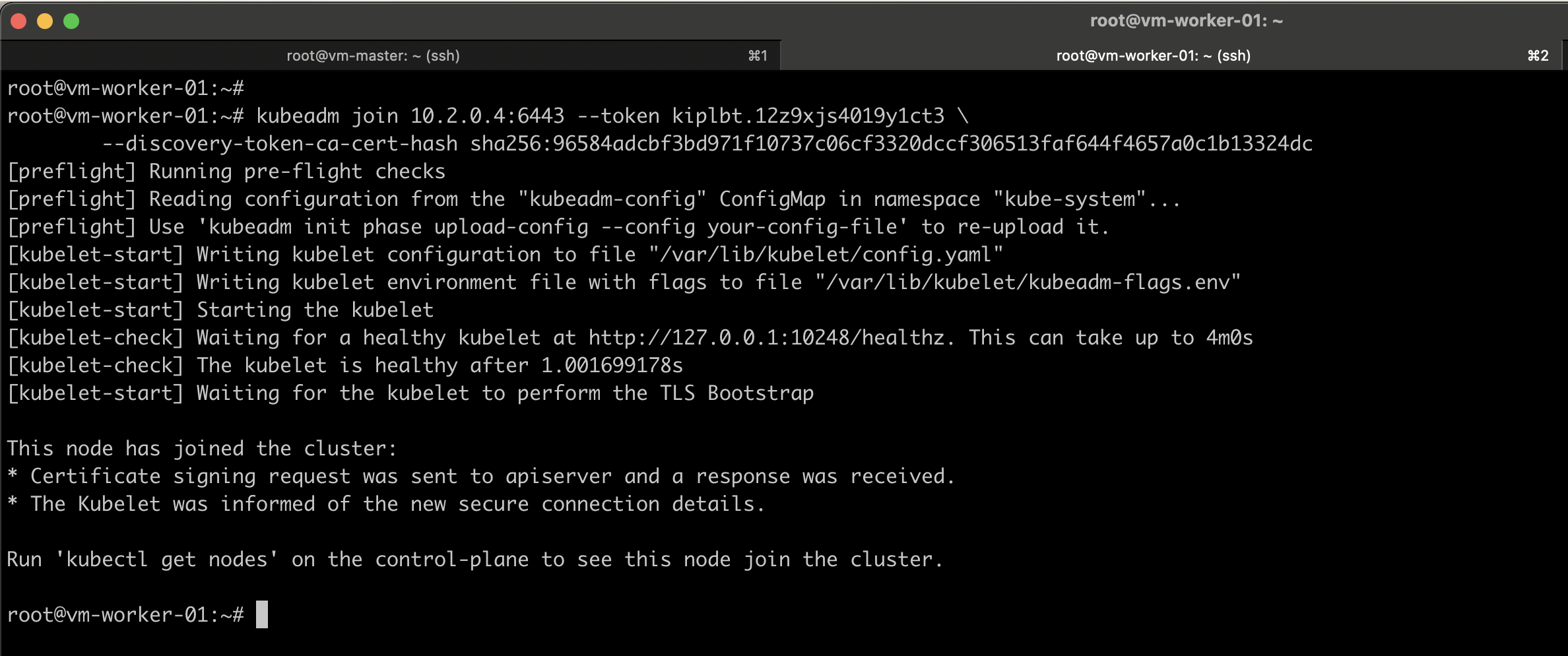Screen dimensions: 1568x656
Task: Click the ⌘2 shortcut label on worker tab
Action: [1538, 56]
